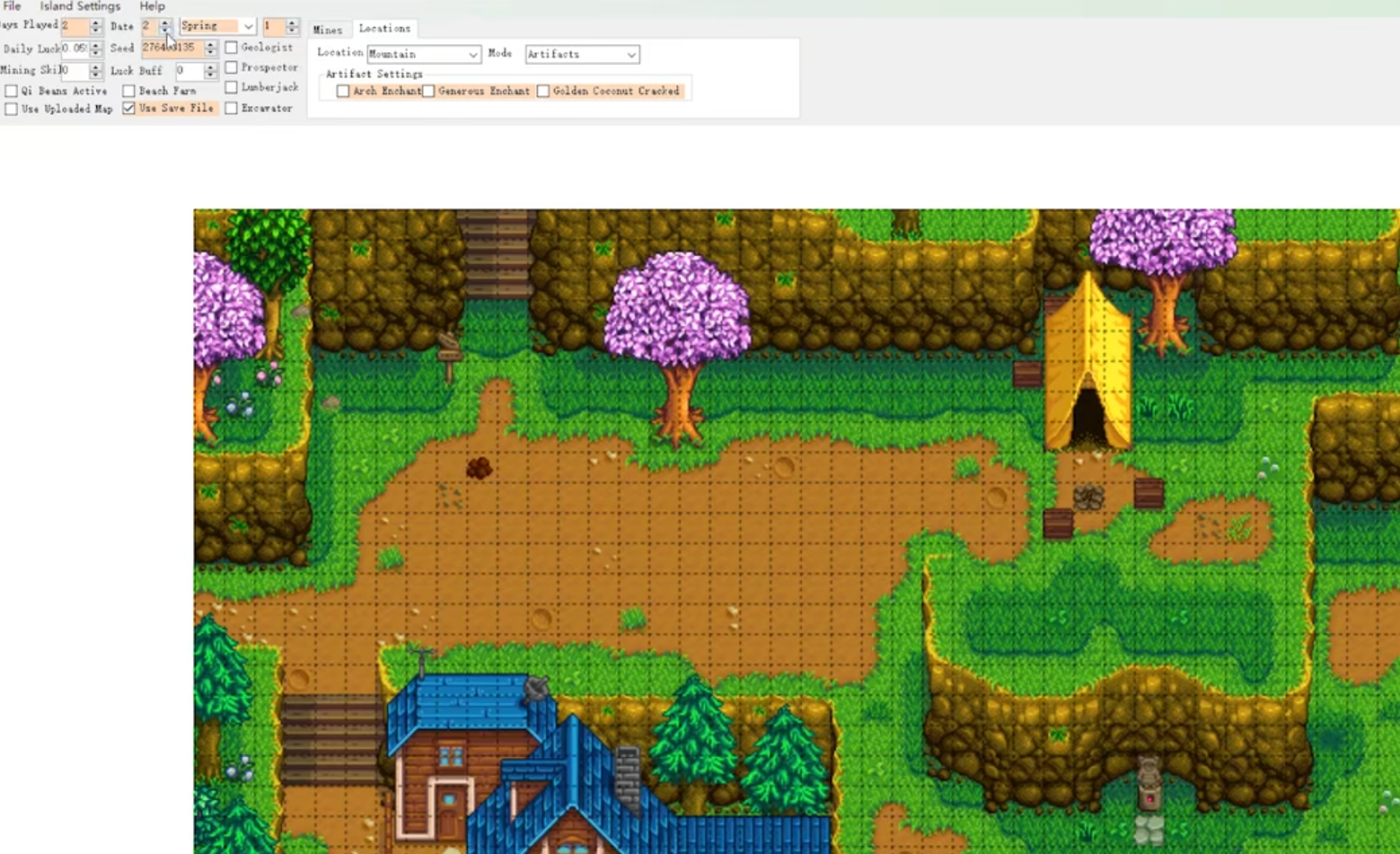Tick the Arch Enchant checkbox
Image resolution: width=1400 pixels, height=854 pixels.
(x=343, y=91)
